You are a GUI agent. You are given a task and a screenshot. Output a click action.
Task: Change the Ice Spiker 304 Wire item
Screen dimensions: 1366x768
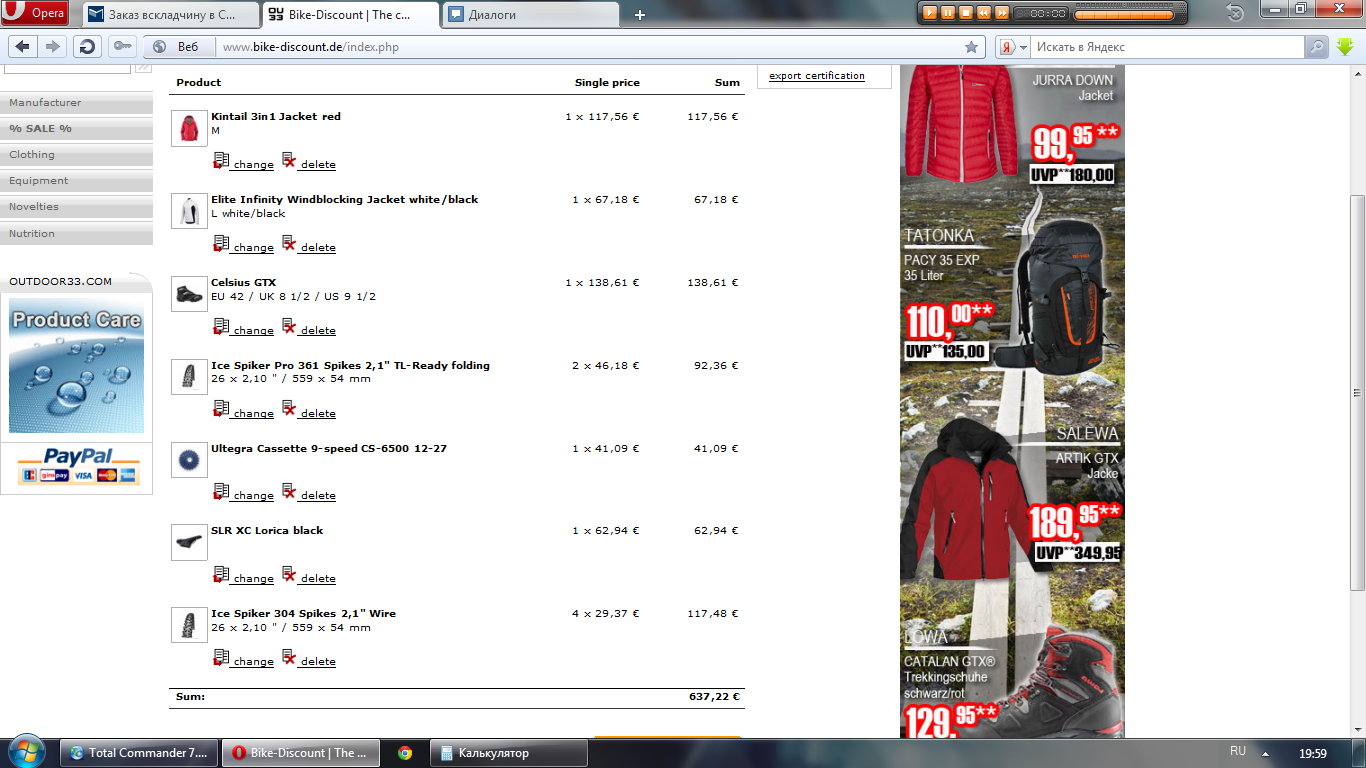click(243, 659)
